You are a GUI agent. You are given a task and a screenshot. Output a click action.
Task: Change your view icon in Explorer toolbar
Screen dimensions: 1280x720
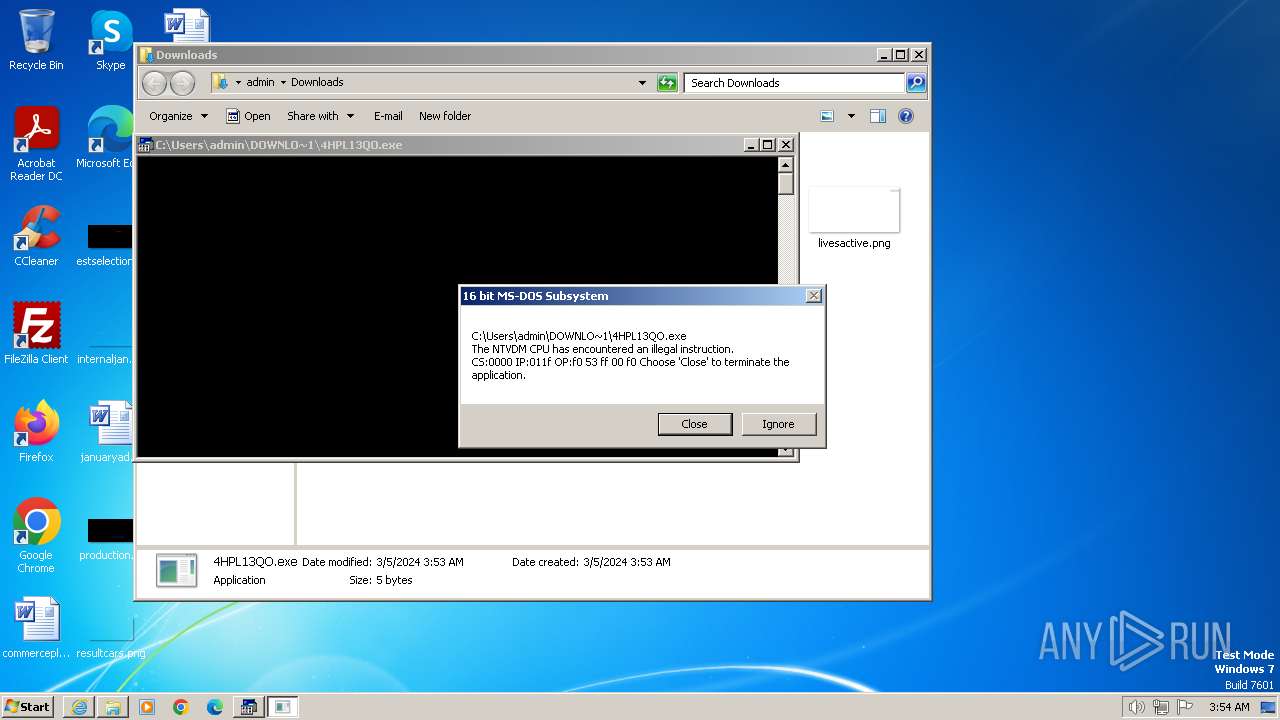(x=827, y=116)
